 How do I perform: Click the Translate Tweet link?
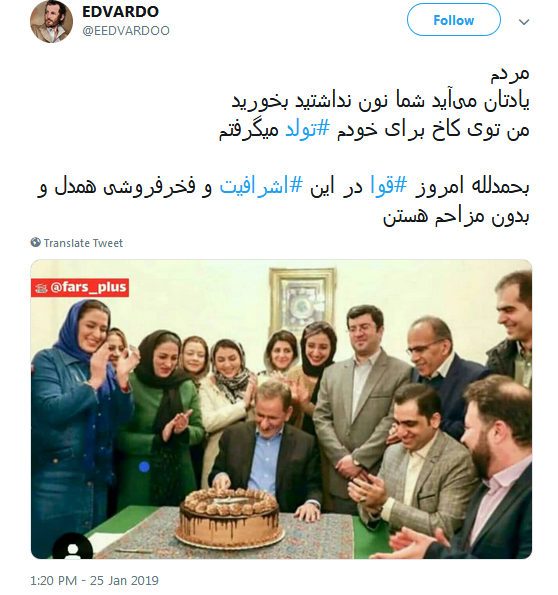tap(84, 243)
